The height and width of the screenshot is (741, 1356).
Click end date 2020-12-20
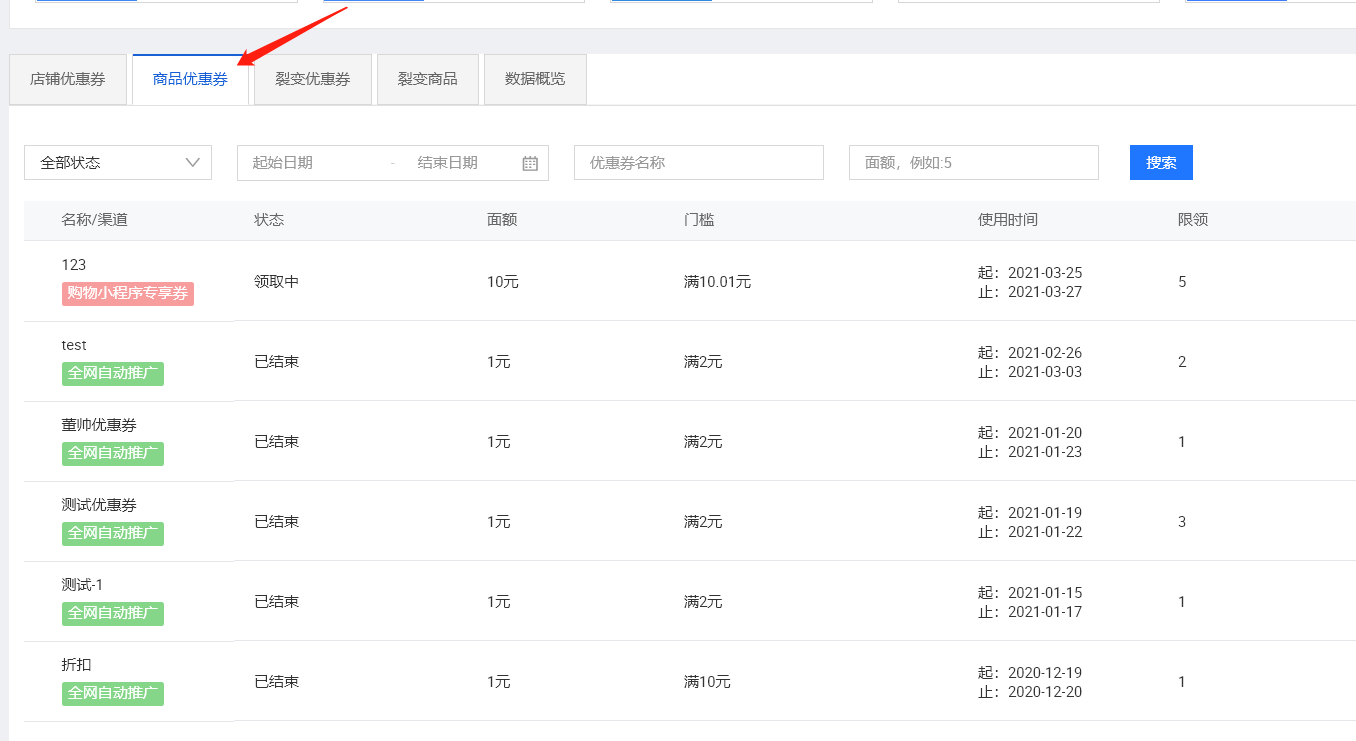point(1045,692)
